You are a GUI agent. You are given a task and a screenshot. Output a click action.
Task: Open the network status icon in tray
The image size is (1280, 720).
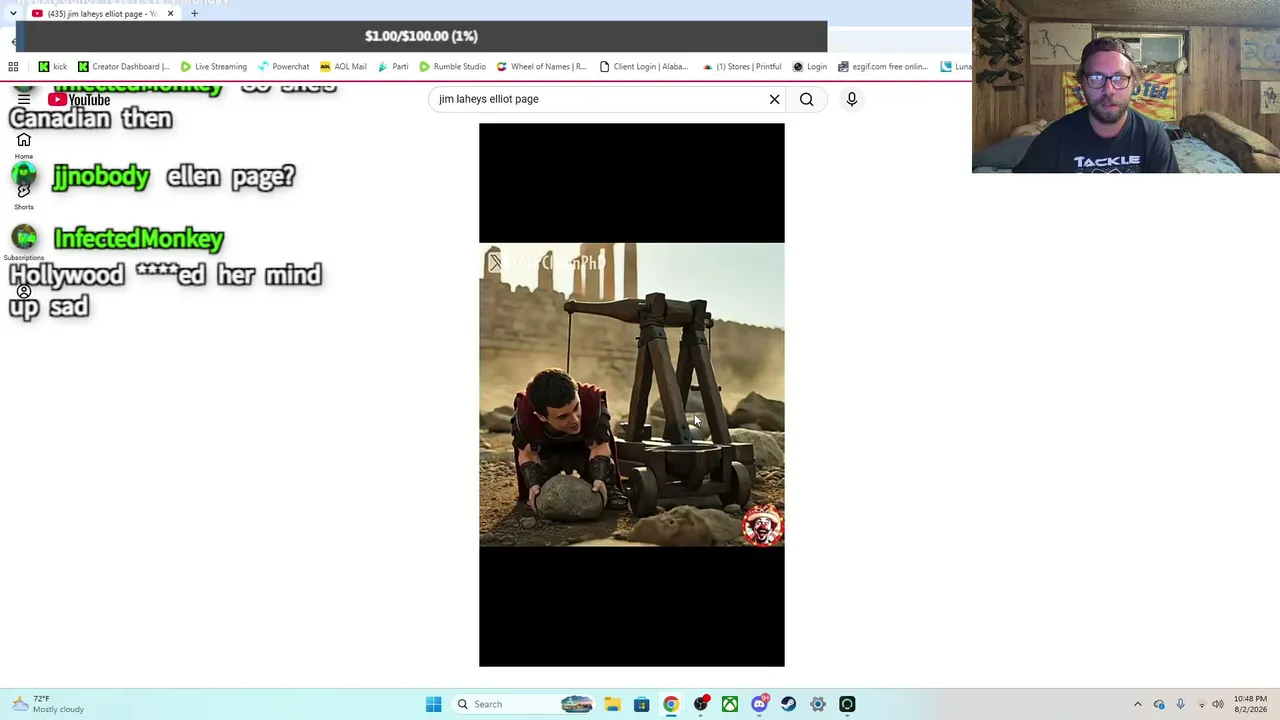tap(1201, 704)
